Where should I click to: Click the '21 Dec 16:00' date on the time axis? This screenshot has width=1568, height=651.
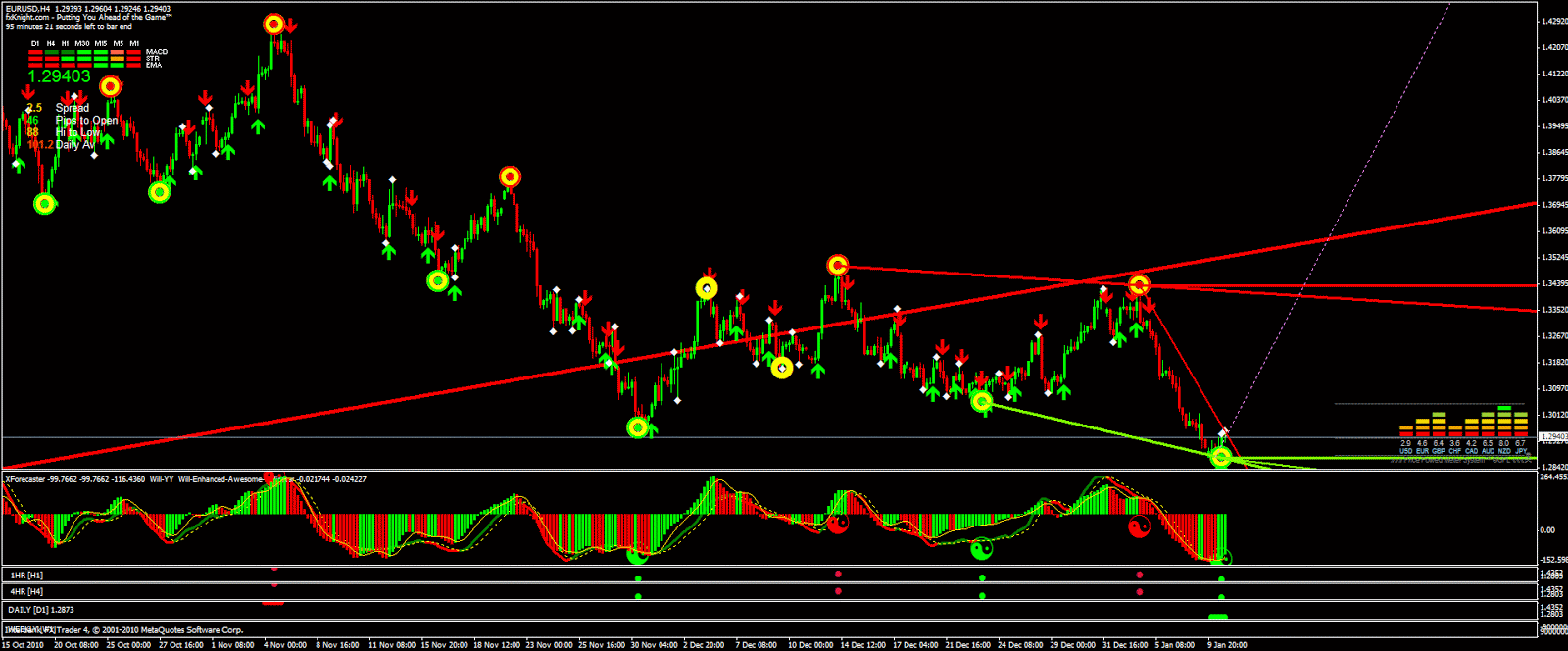969,645
